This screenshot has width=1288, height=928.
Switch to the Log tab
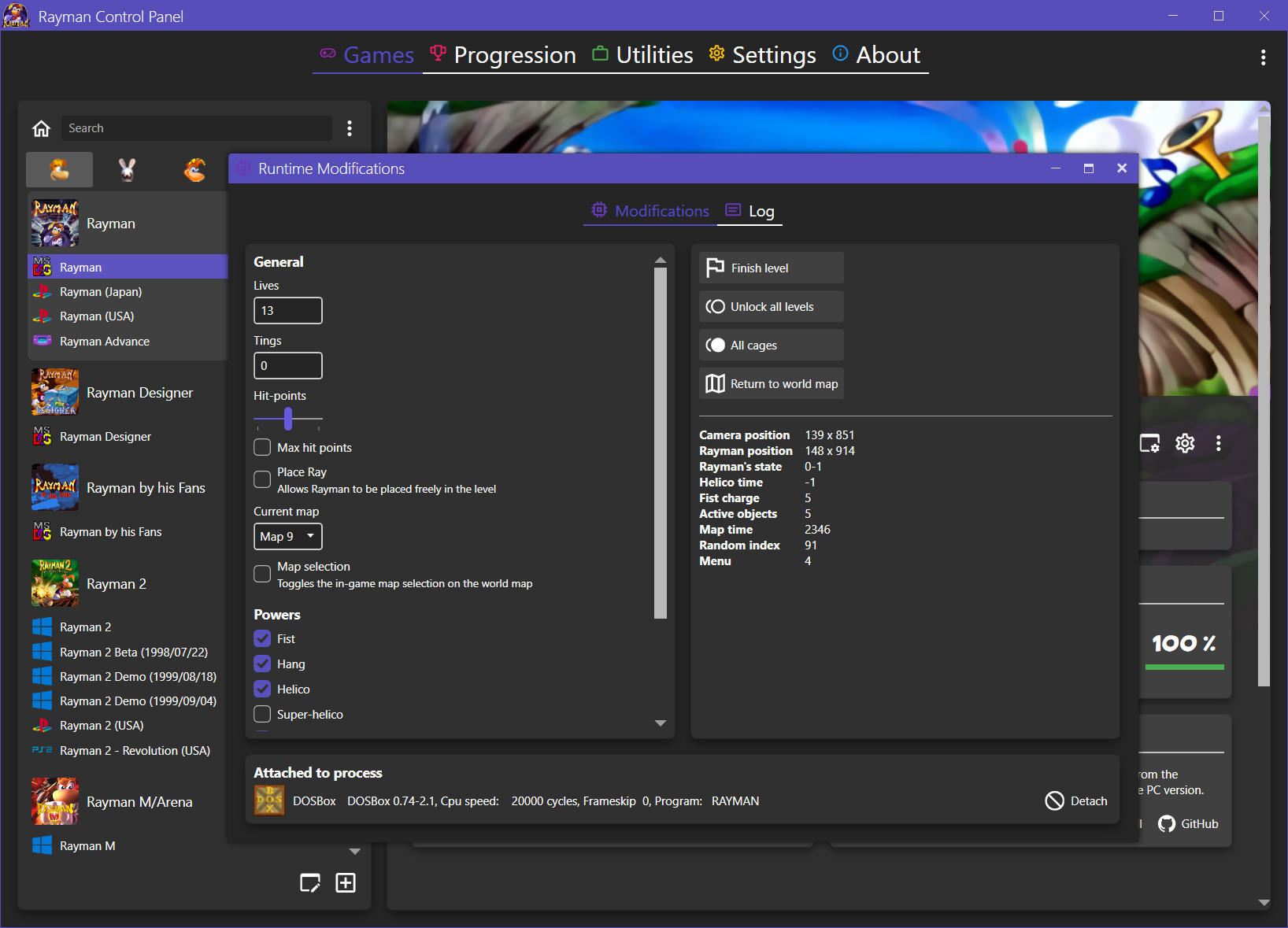(x=749, y=211)
